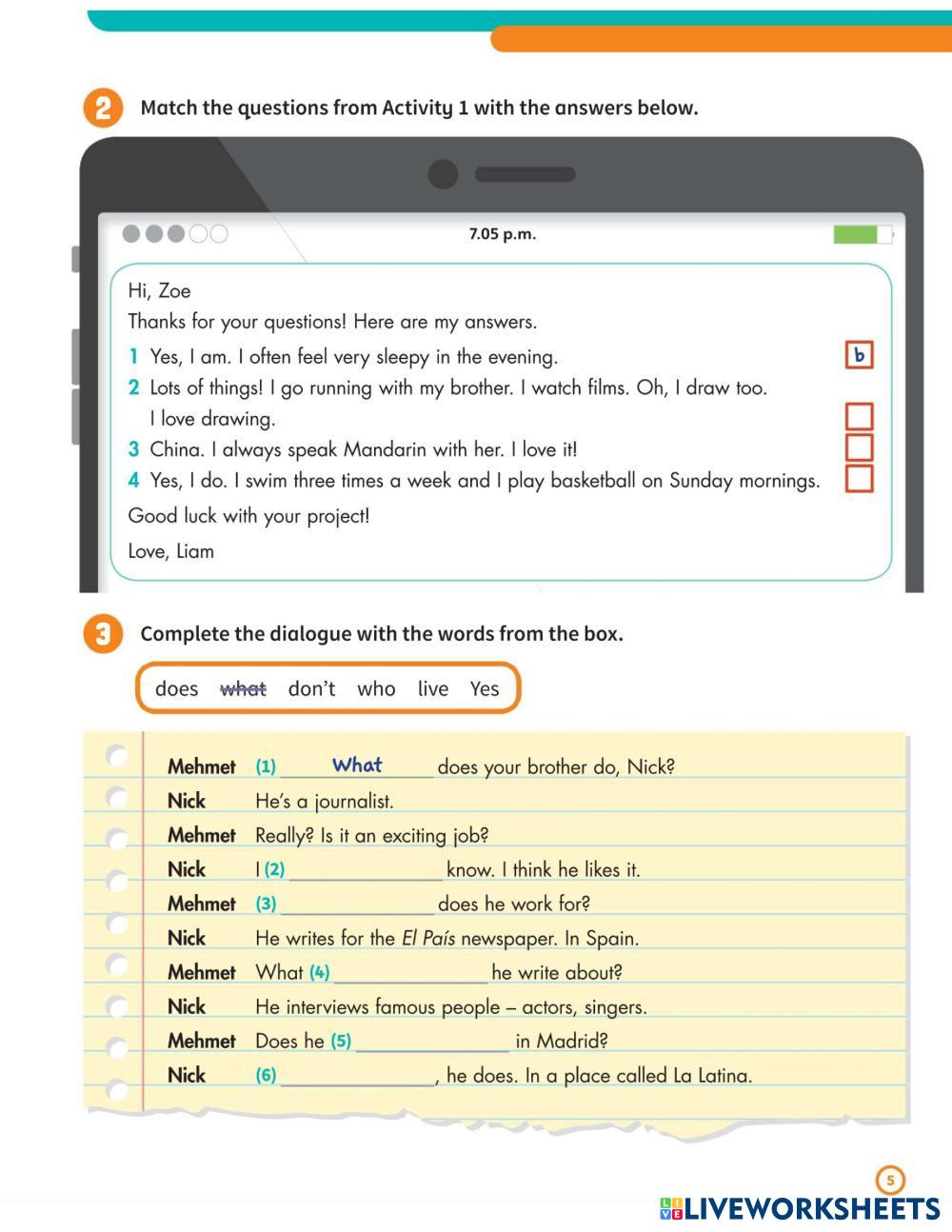Click the phone speaker bar
The height and width of the screenshot is (1232, 952).
pos(525,174)
